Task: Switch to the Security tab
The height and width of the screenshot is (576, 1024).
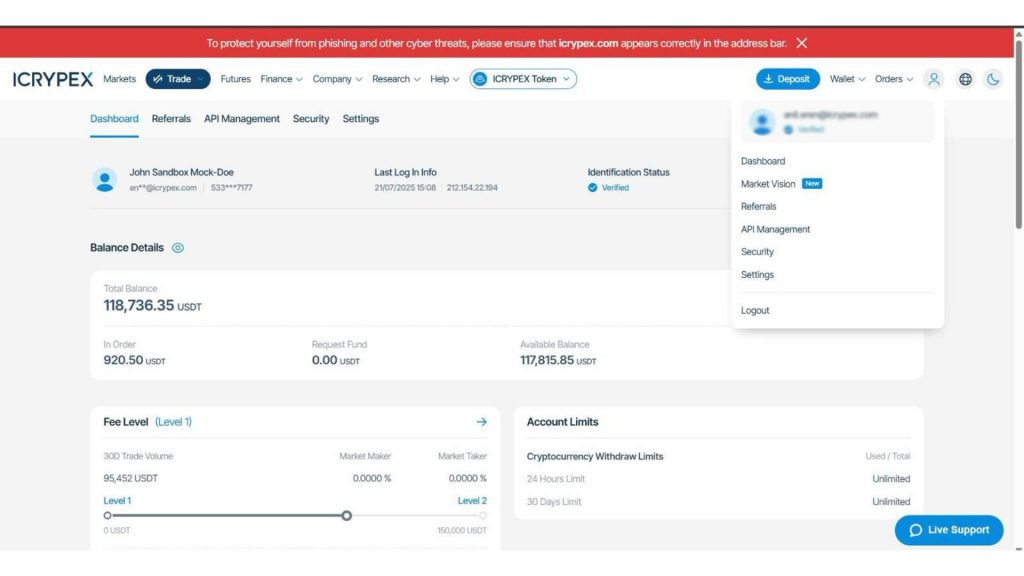Action: click(x=311, y=119)
